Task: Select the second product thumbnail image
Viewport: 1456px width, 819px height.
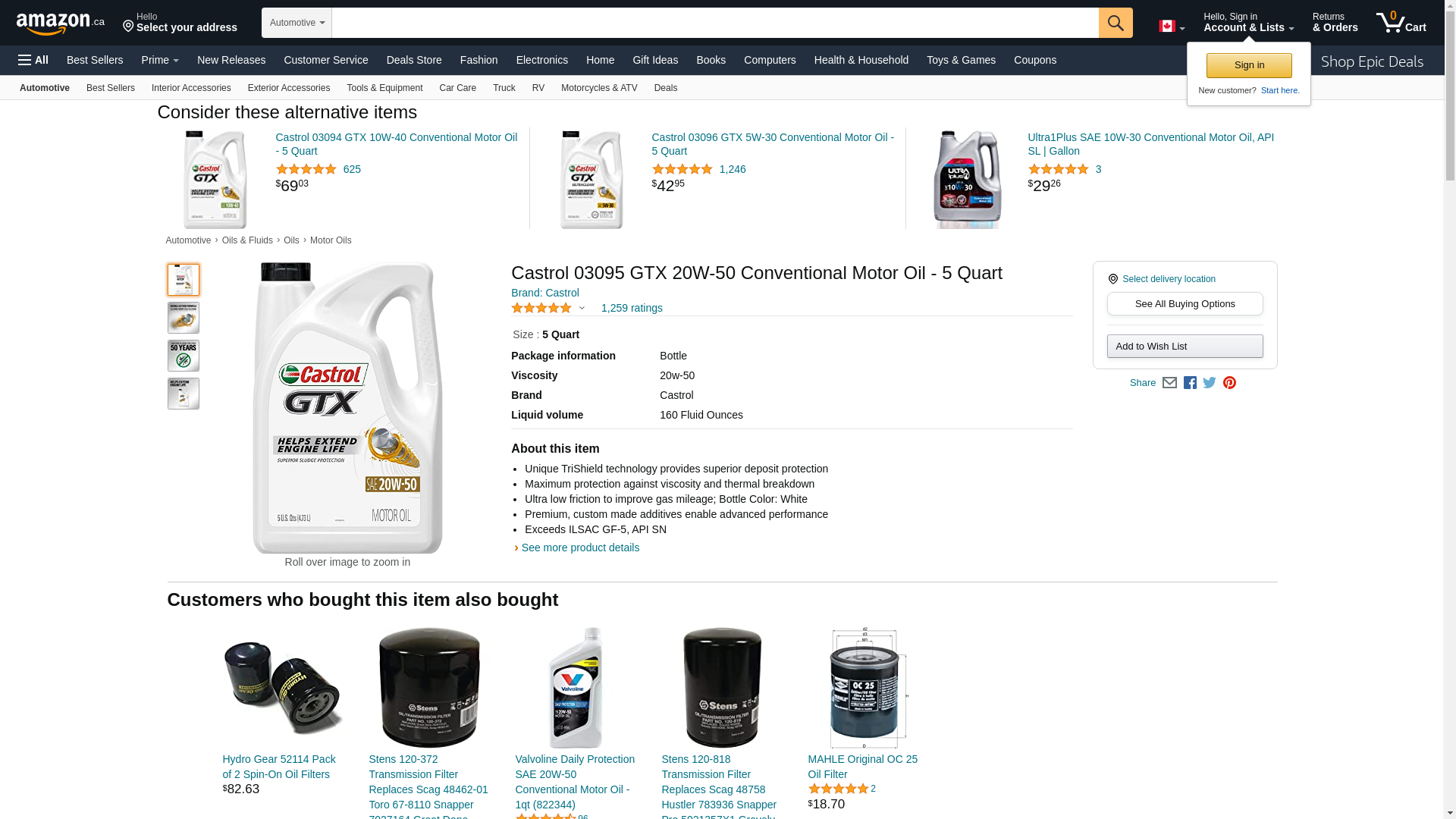Action: [184, 318]
